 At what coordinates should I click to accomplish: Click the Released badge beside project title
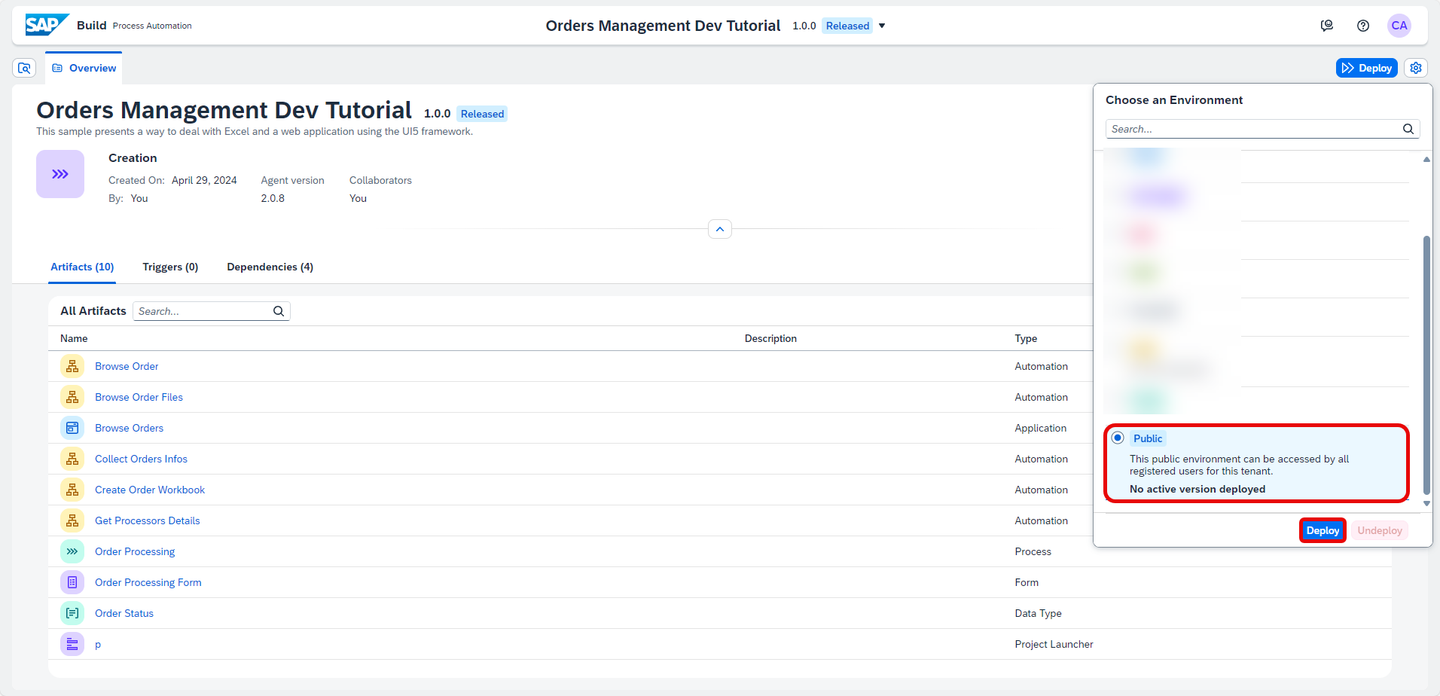(482, 114)
